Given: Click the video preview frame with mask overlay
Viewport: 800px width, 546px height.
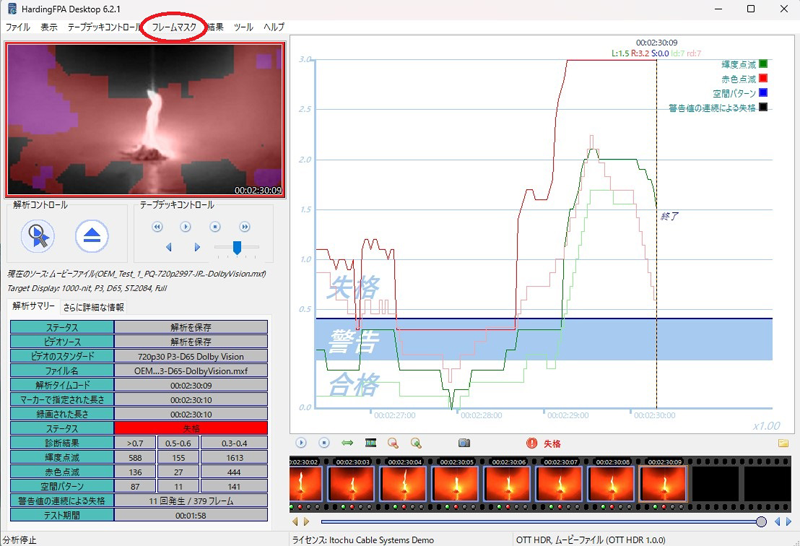Looking at the screenshot, I should click(145, 119).
